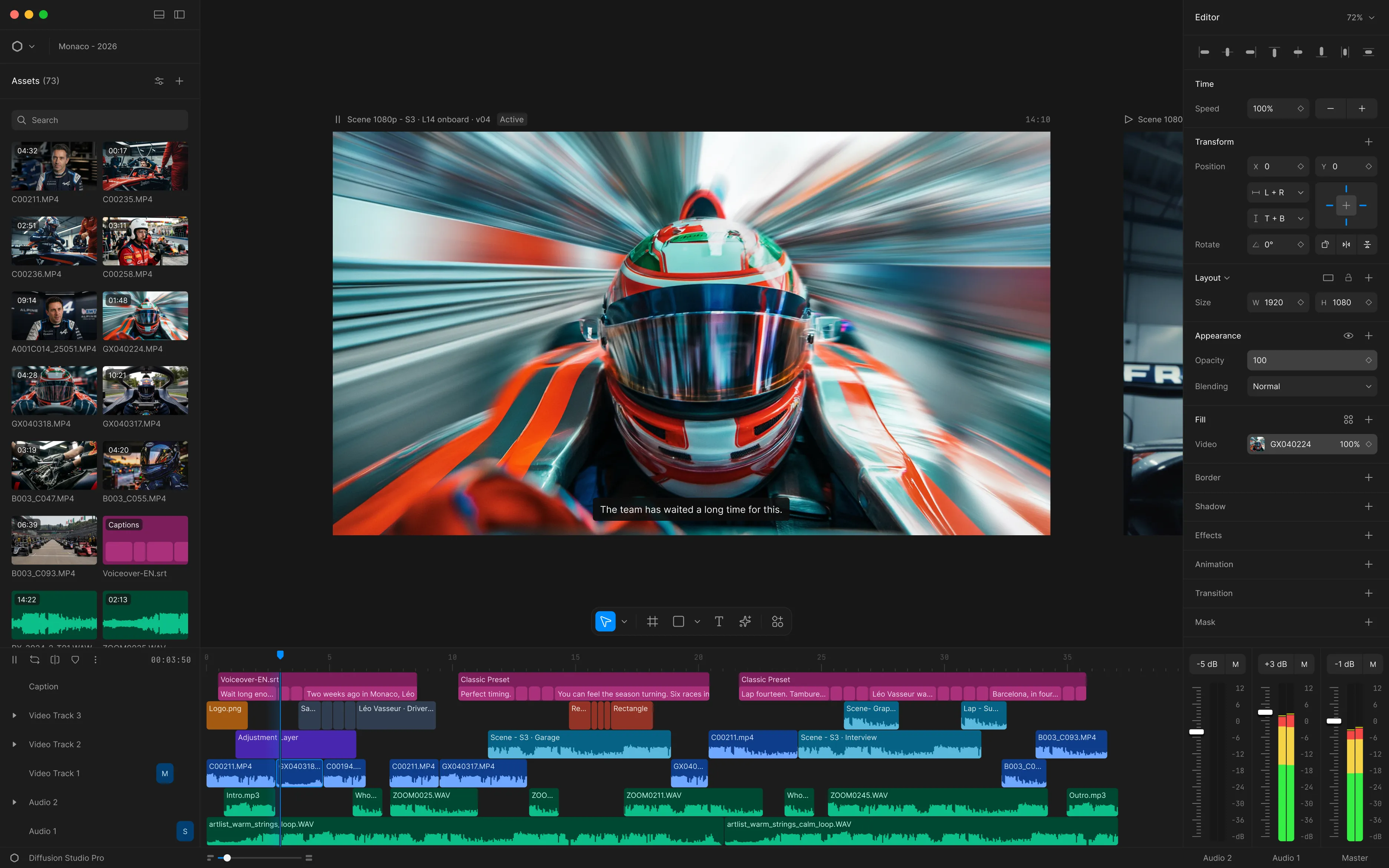The width and height of the screenshot is (1389, 868).
Task: Click the blue timeline playhead marker
Action: pyautogui.click(x=280, y=654)
